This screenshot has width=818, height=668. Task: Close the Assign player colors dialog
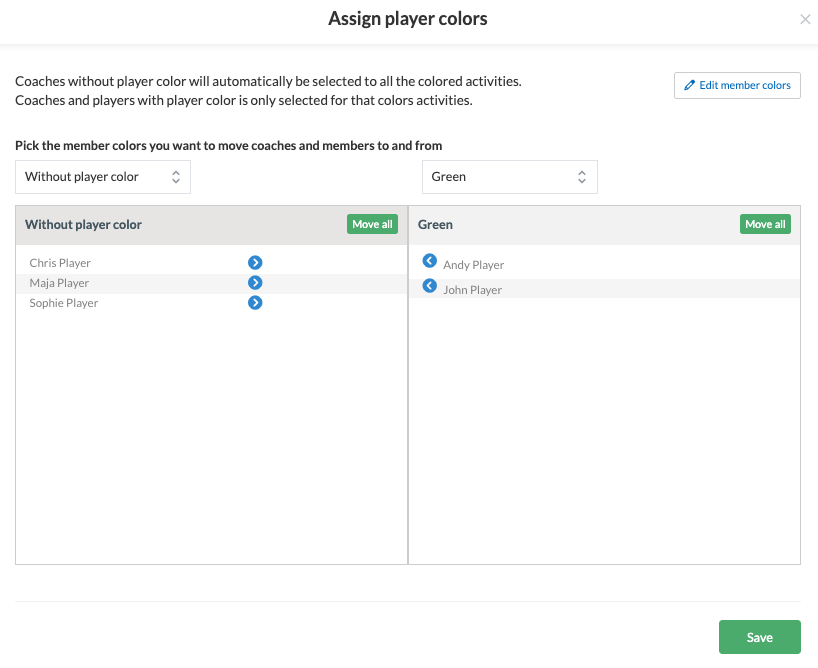[x=805, y=19]
